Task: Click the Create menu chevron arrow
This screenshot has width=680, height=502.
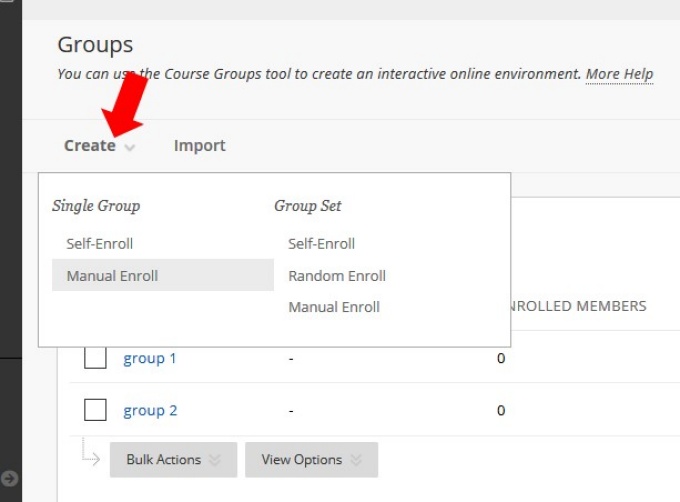Action: (x=130, y=147)
